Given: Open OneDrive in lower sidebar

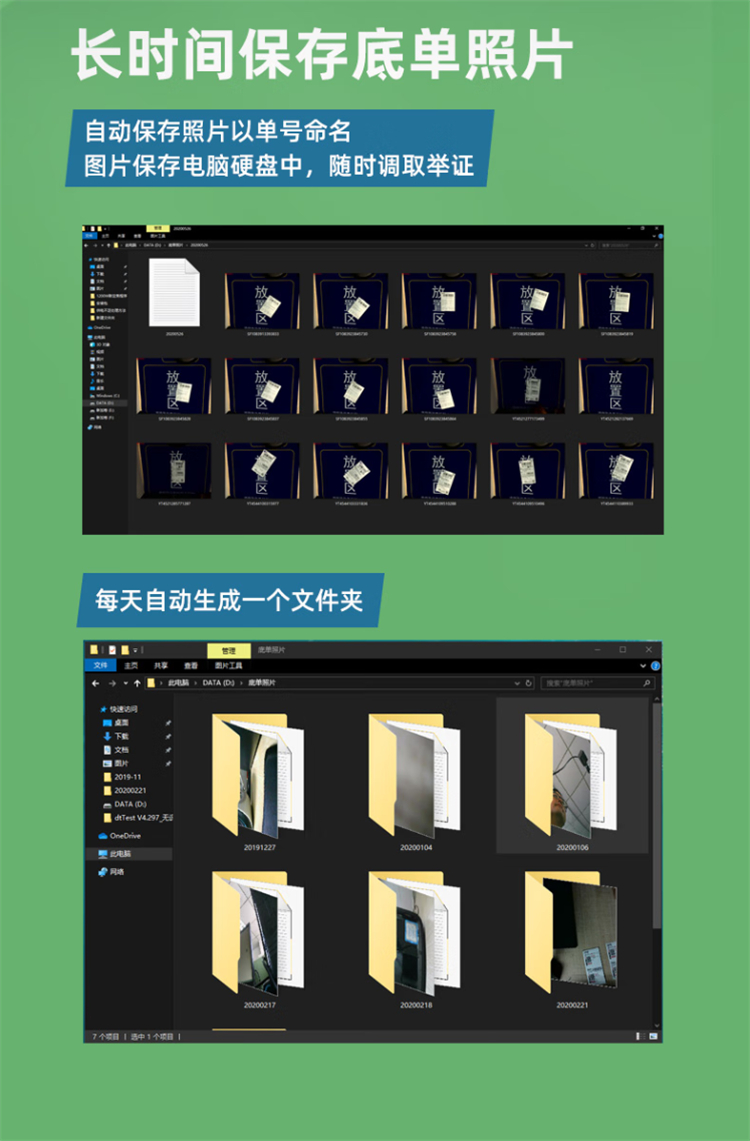Looking at the screenshot, I should (x=125, y=835).
